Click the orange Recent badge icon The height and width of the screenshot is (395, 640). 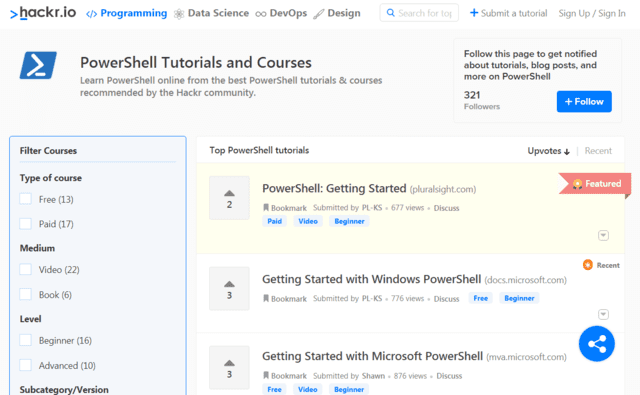(588, 265)
